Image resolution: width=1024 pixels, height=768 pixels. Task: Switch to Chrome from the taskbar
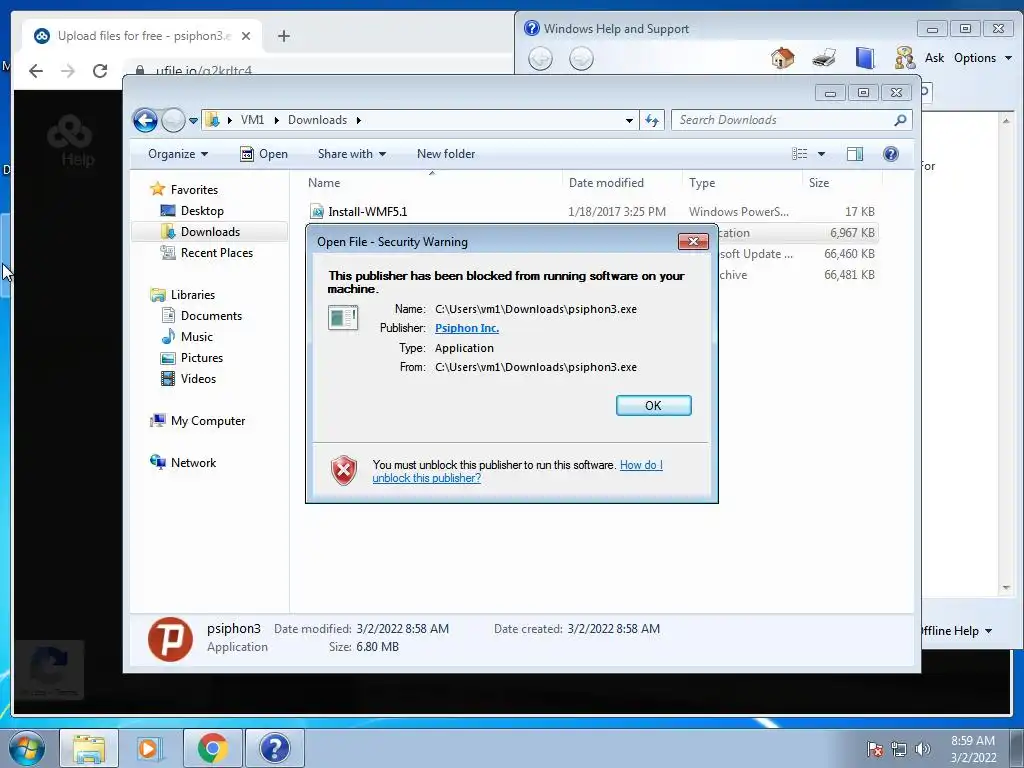(x=212, y=748)
